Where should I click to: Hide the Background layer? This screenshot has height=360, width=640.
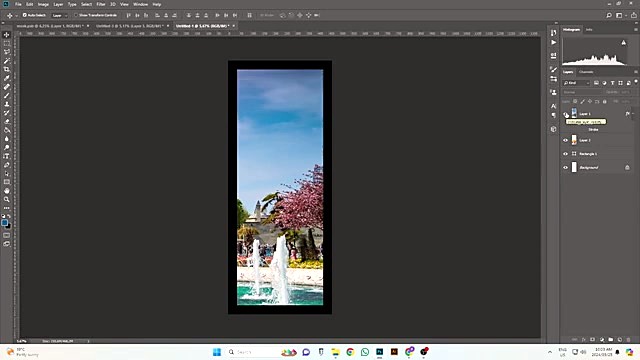click(x=566, y=167)
